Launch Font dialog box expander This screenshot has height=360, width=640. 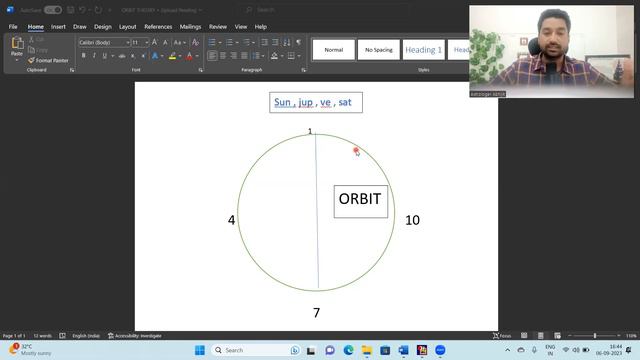tap(200, 70)
